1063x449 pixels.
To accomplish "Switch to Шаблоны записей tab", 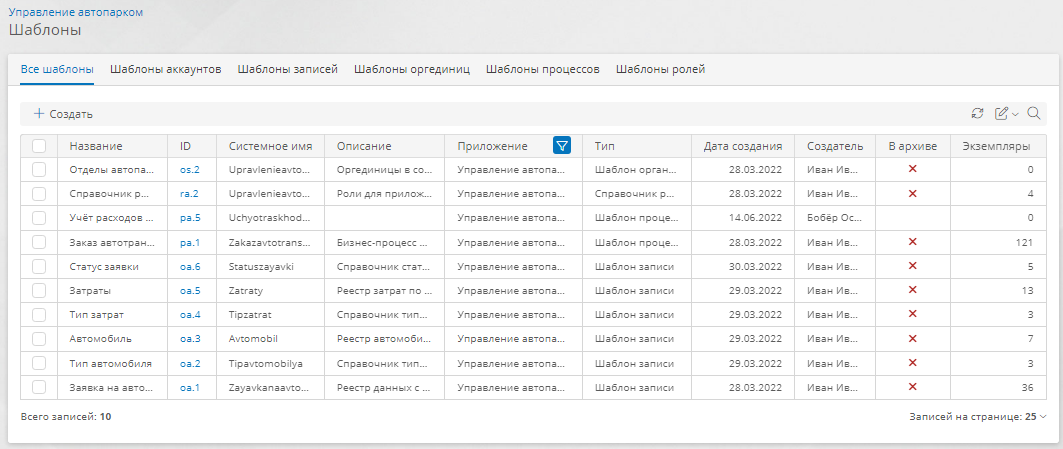I will [287, 69].
